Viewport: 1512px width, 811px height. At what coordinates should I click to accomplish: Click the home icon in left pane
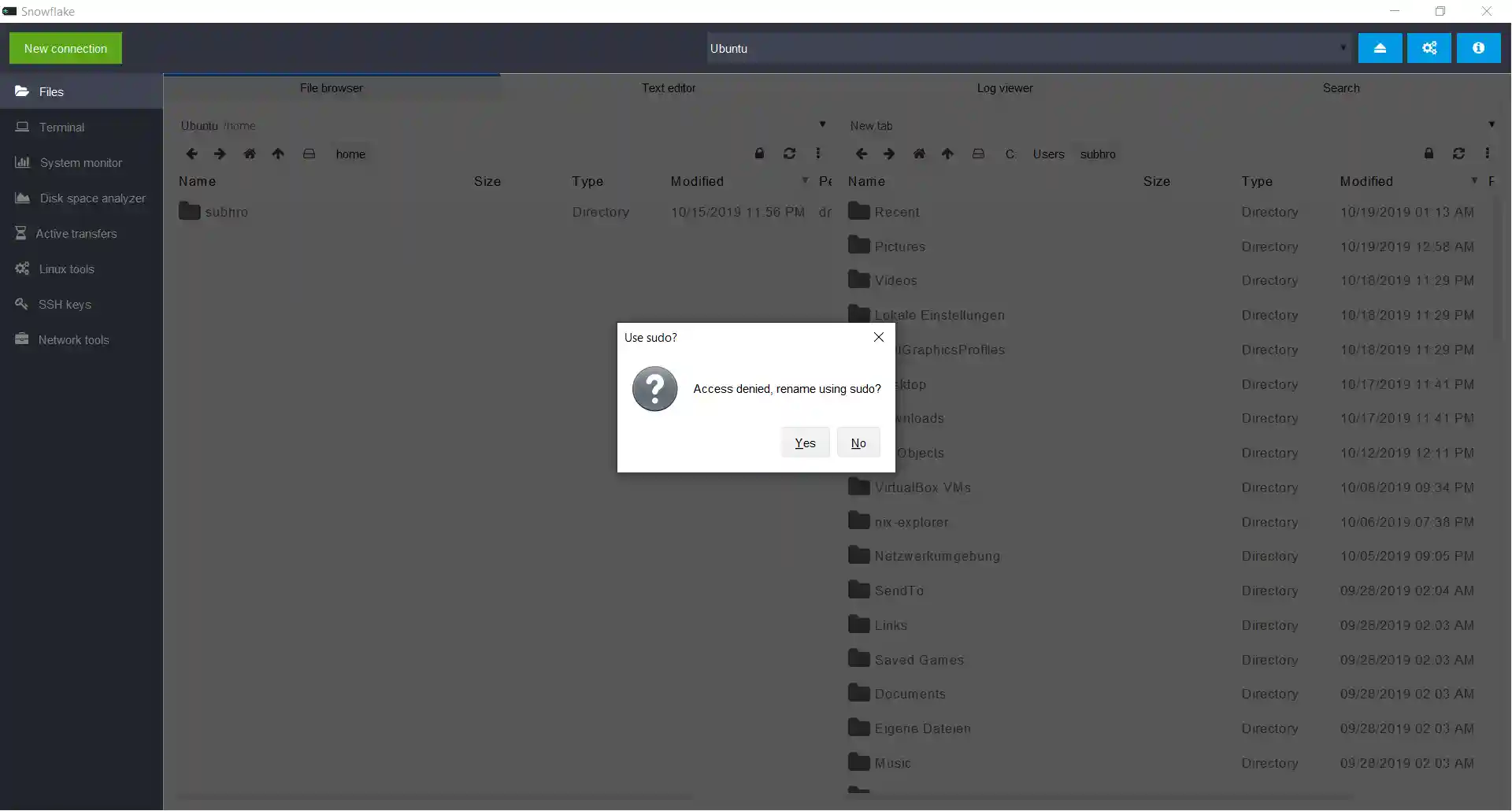249,154
